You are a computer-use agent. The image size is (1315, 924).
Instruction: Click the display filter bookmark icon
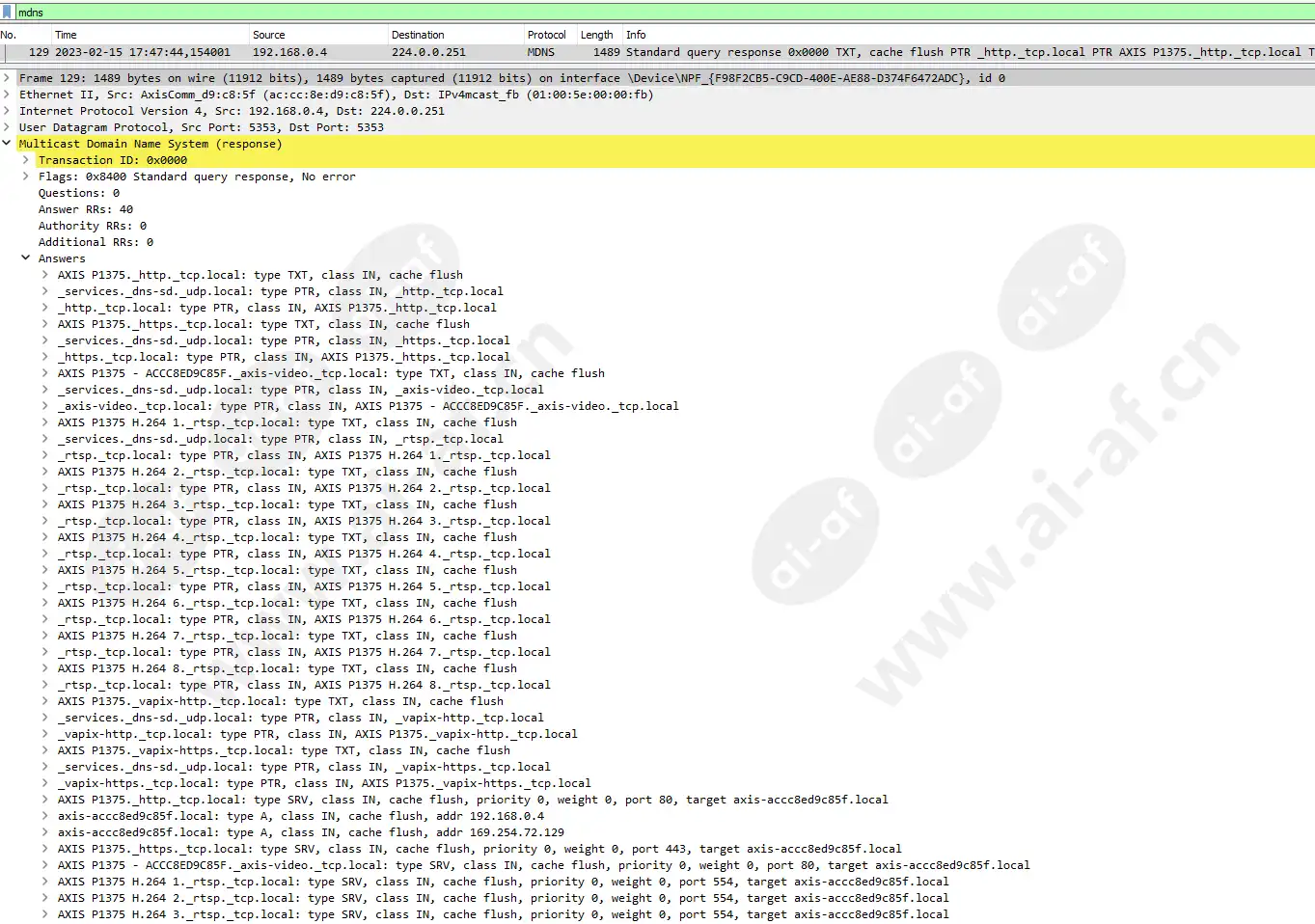click(8, 12)
